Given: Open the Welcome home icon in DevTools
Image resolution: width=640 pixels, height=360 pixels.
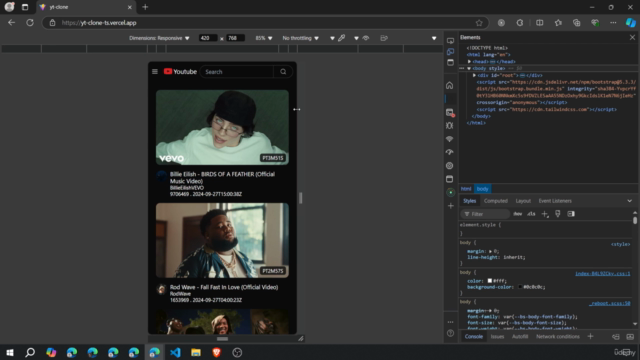Looking at the screenshot, I should 449,85.
